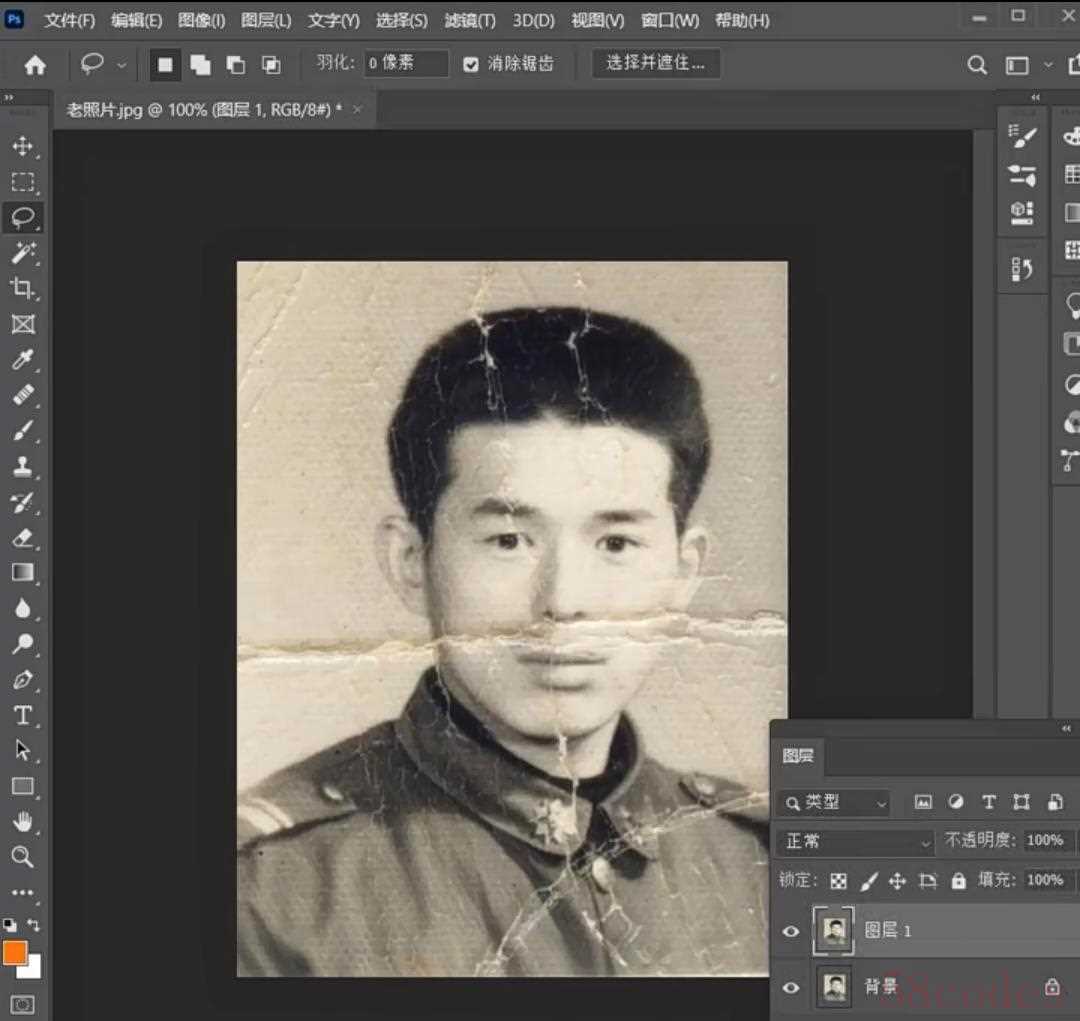The image size is (1080, 1021).
Task: Click the 羽化 feather input field
Action: pyautogui.click(x=405, y=64)
